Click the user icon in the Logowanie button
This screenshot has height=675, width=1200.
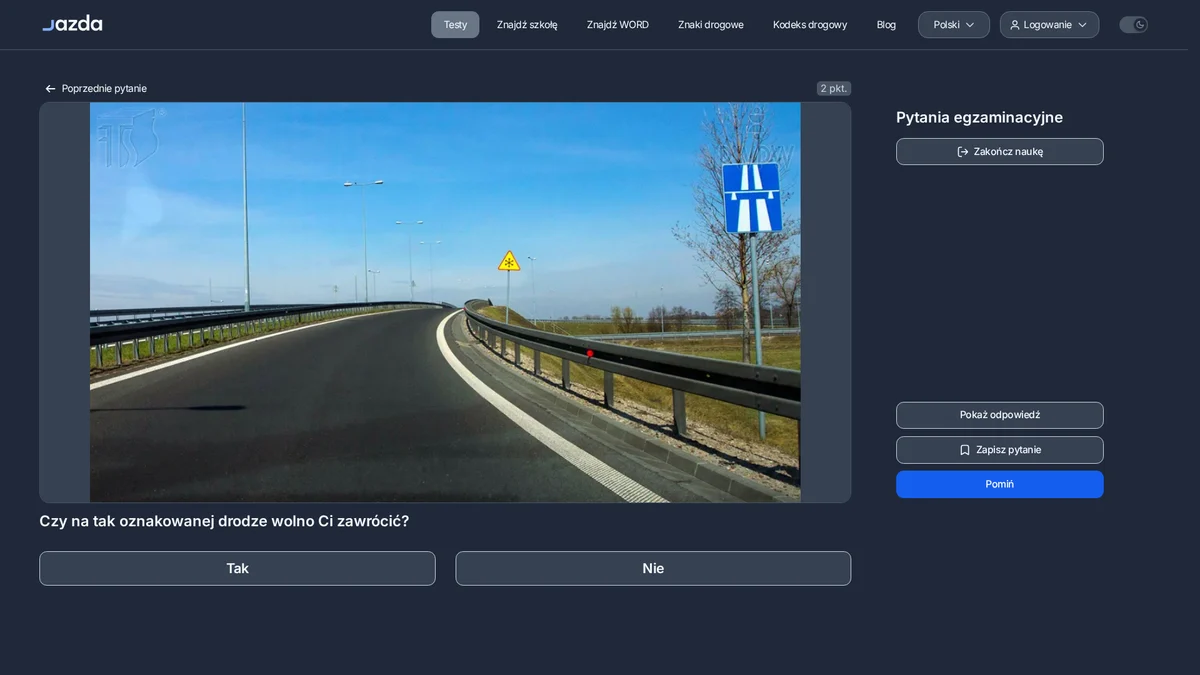pos(1015,25)
